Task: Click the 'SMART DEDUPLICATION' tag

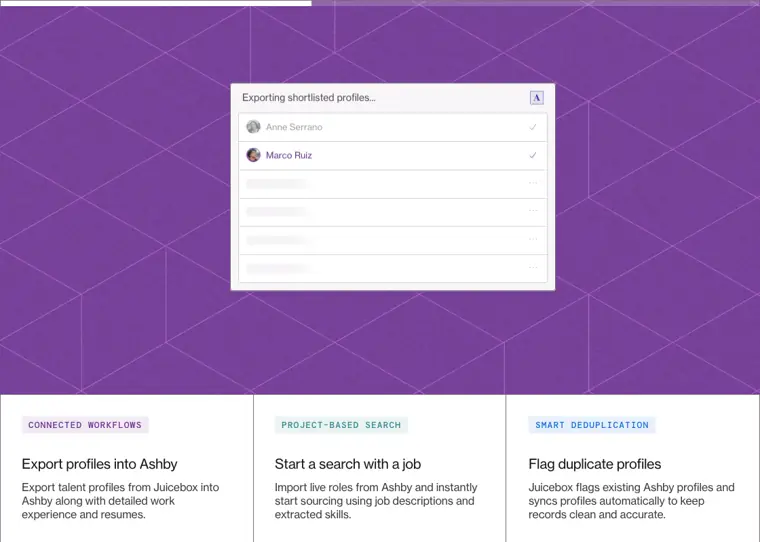Action: click(592, 425)
